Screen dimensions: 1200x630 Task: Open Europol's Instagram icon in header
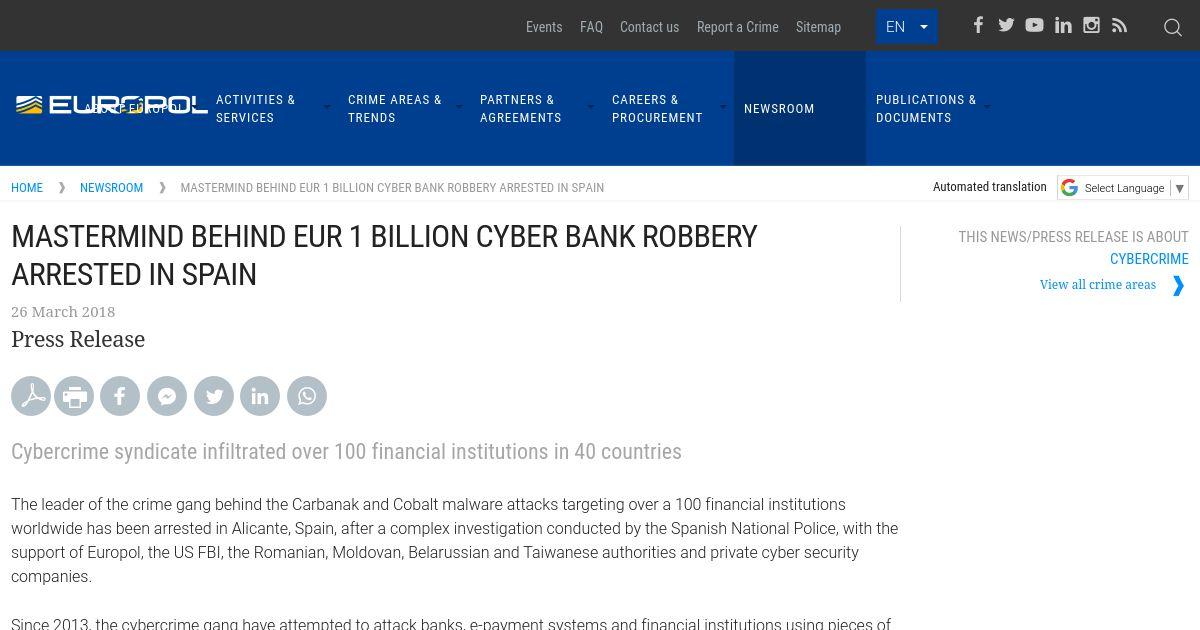pyautogui.click(x=1091, y=26)
